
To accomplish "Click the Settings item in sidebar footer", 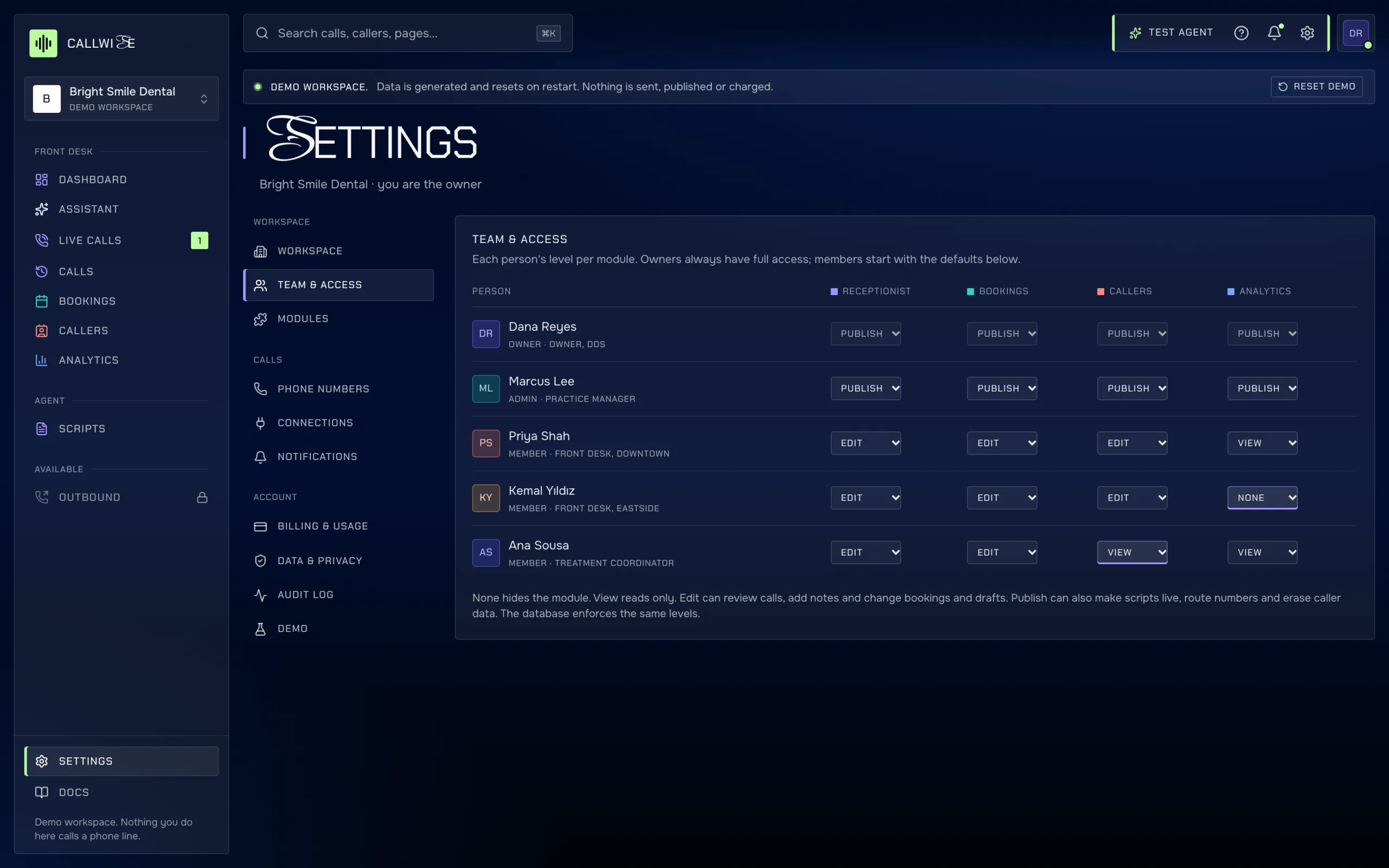I will pos(121,761).
